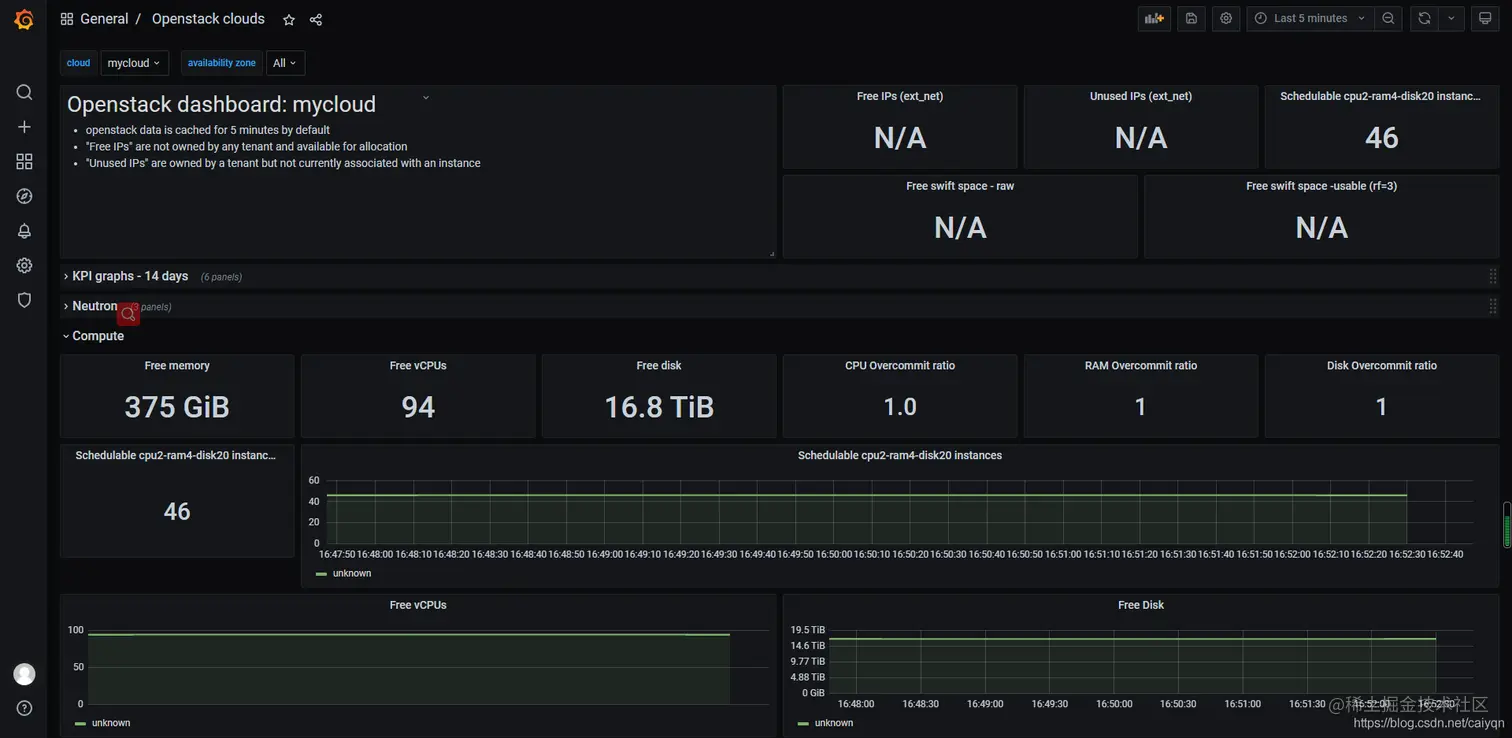Open Disk Overcommit ratio panel menu
The width and height of the screenshot is (1512, 738).
coord(1382,366)
